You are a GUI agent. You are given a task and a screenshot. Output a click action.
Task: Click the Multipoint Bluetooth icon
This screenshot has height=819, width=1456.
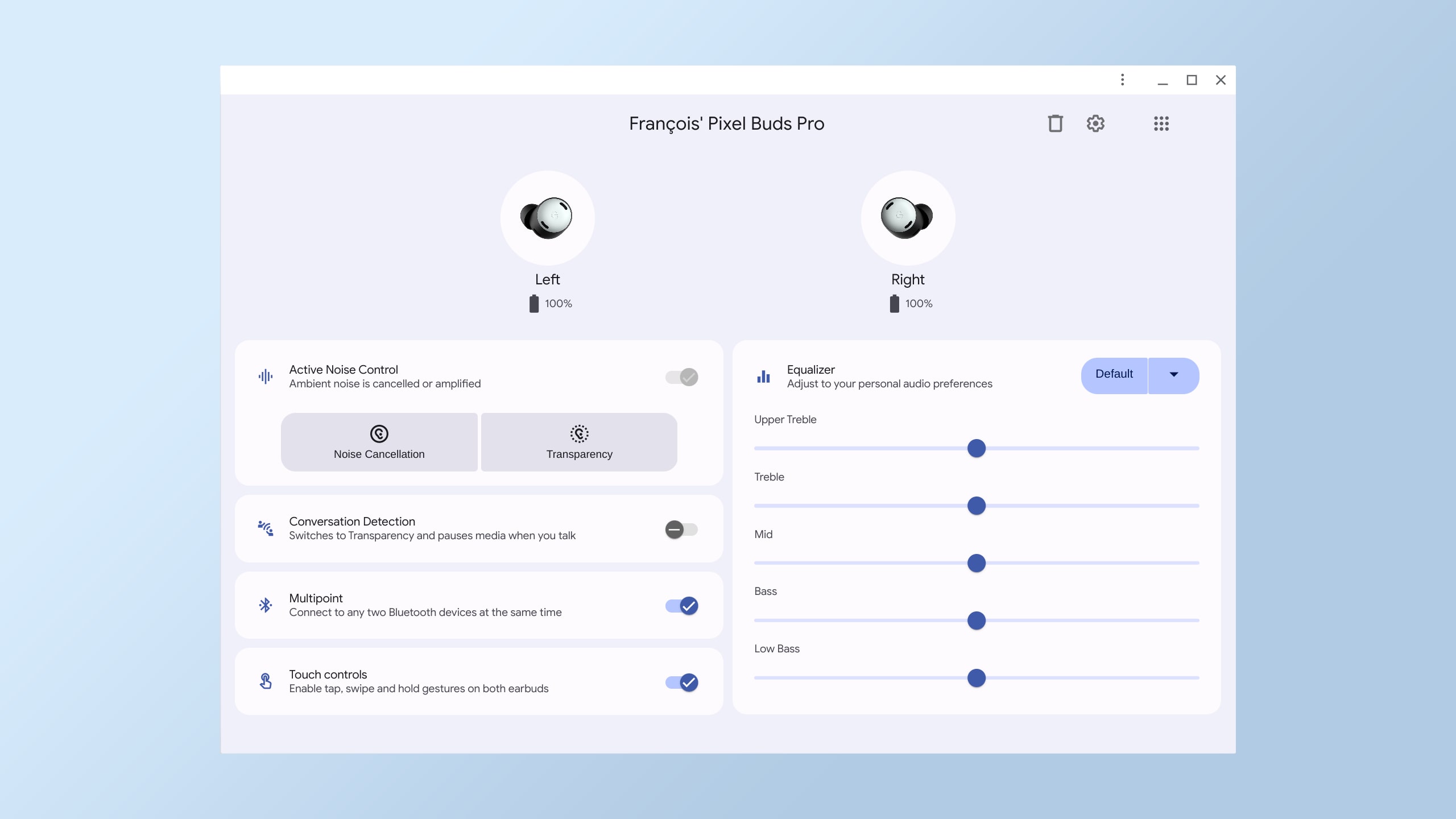coord(266,605)
